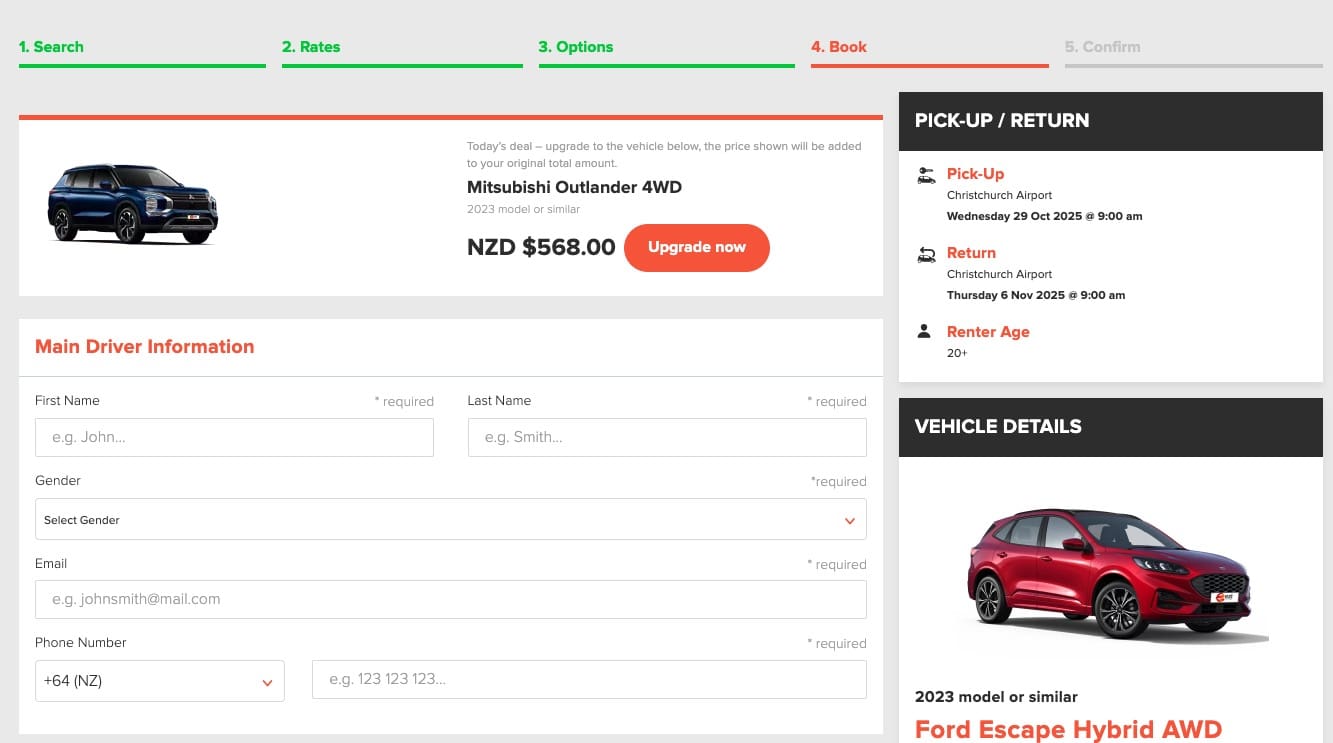This screenshot has width=1333, height=743.
Task: Focus the Last Name input field
Action: tap(667, 438)
